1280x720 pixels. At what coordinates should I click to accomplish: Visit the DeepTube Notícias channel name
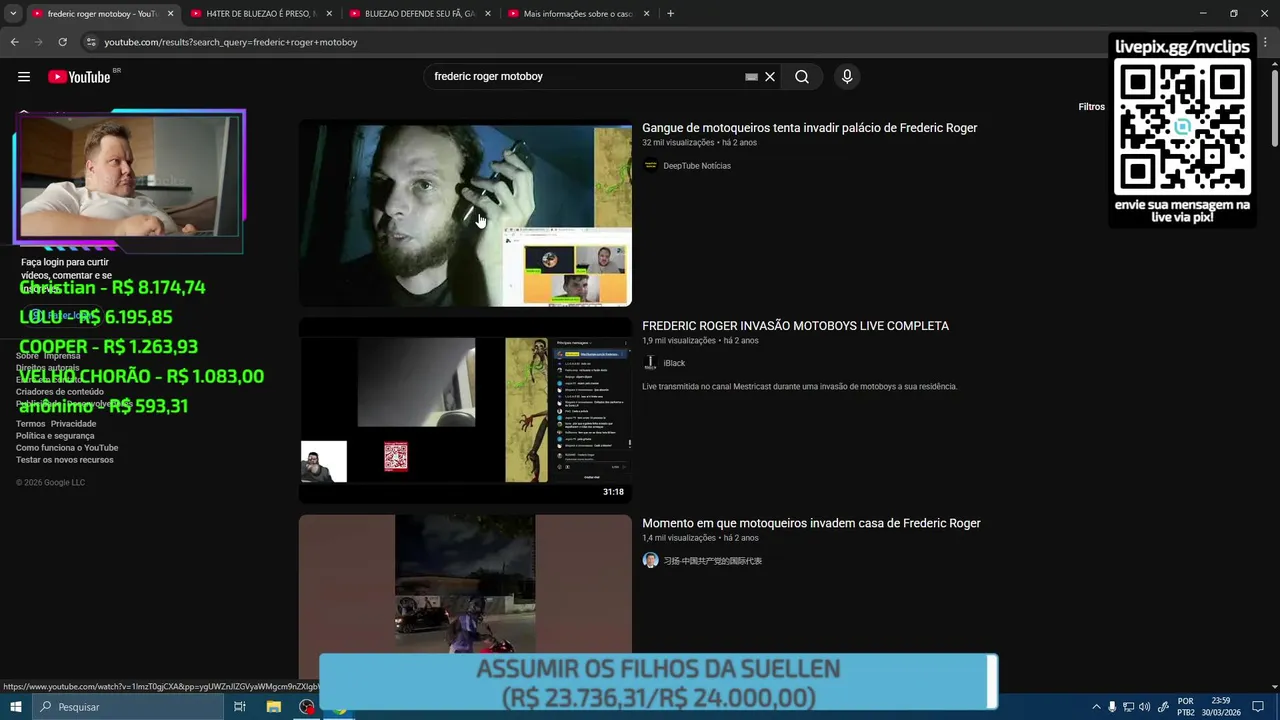[697, 166]
